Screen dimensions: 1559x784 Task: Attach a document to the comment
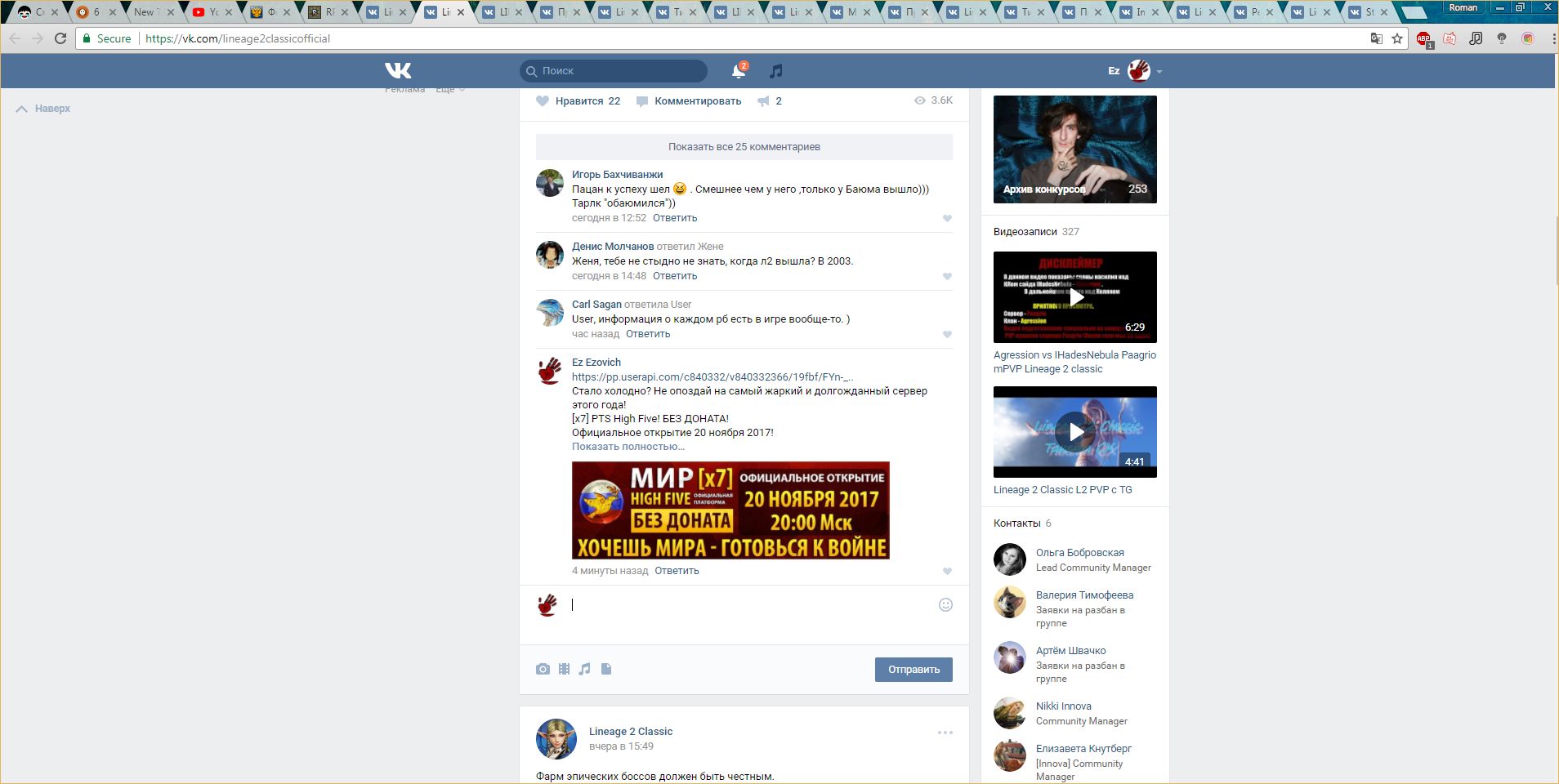(x=606, y=669)
